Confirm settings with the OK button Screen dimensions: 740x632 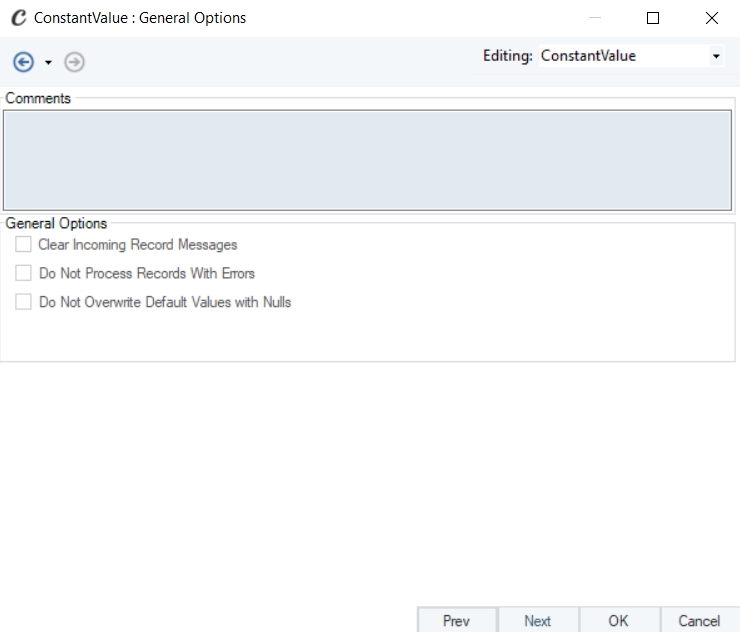[618, 621]
